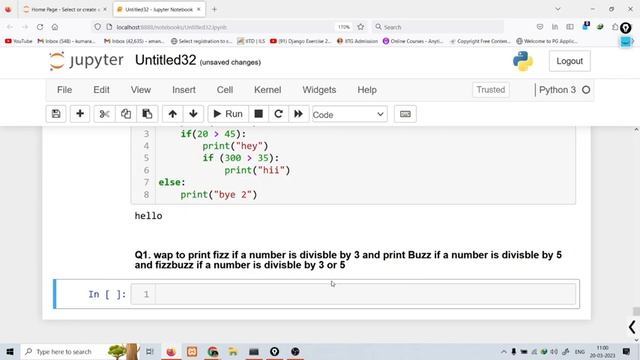
Task: Open the browser extensions puzzle icon
Action: click(x=615, y=27)
